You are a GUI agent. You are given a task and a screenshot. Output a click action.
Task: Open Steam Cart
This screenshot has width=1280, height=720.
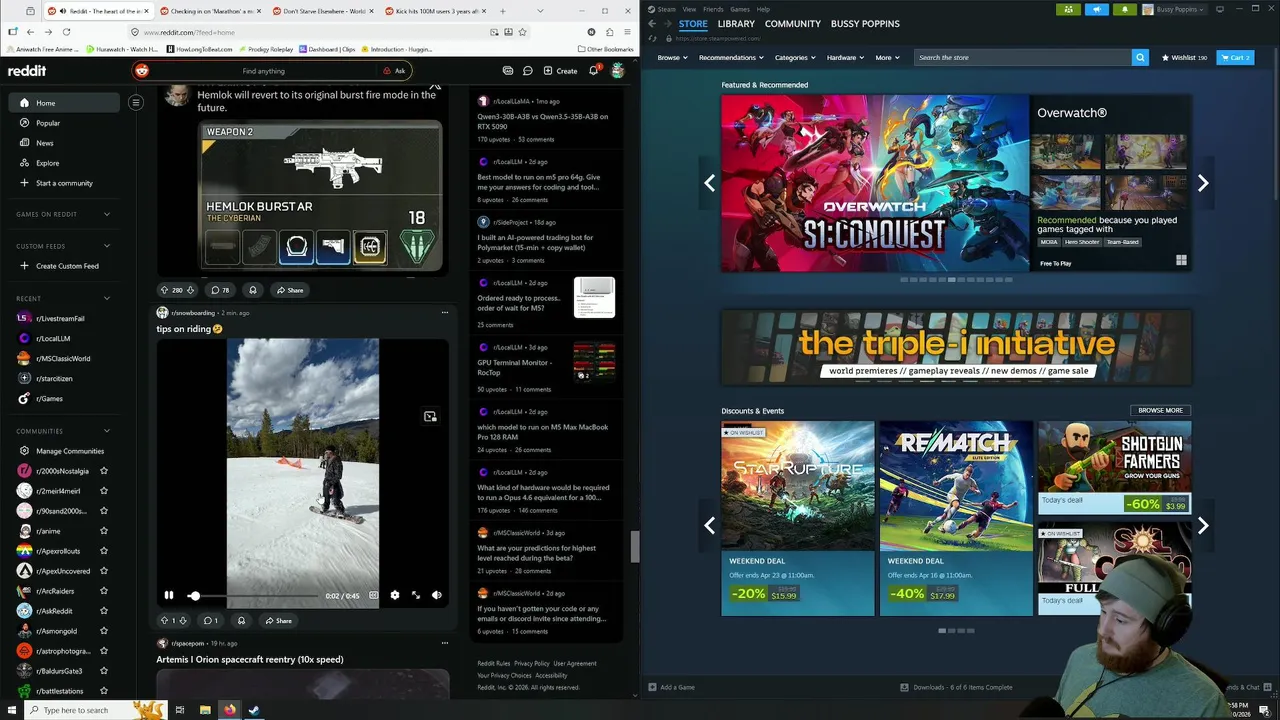click(1235, 58)
